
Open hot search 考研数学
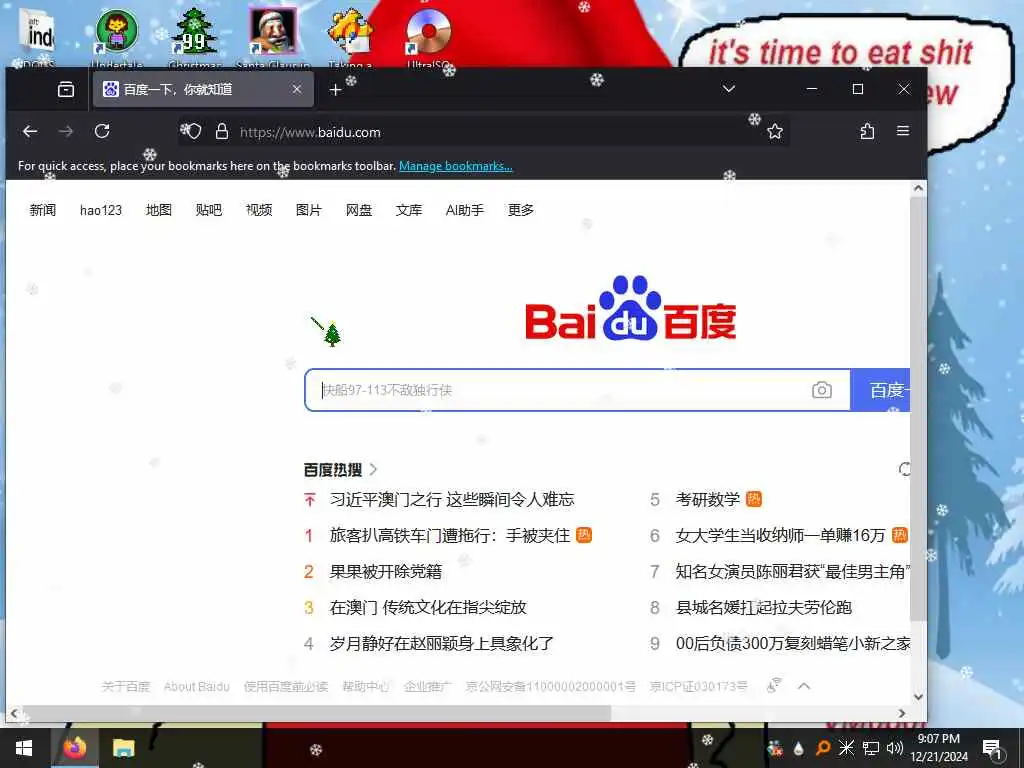pos(708,500)
